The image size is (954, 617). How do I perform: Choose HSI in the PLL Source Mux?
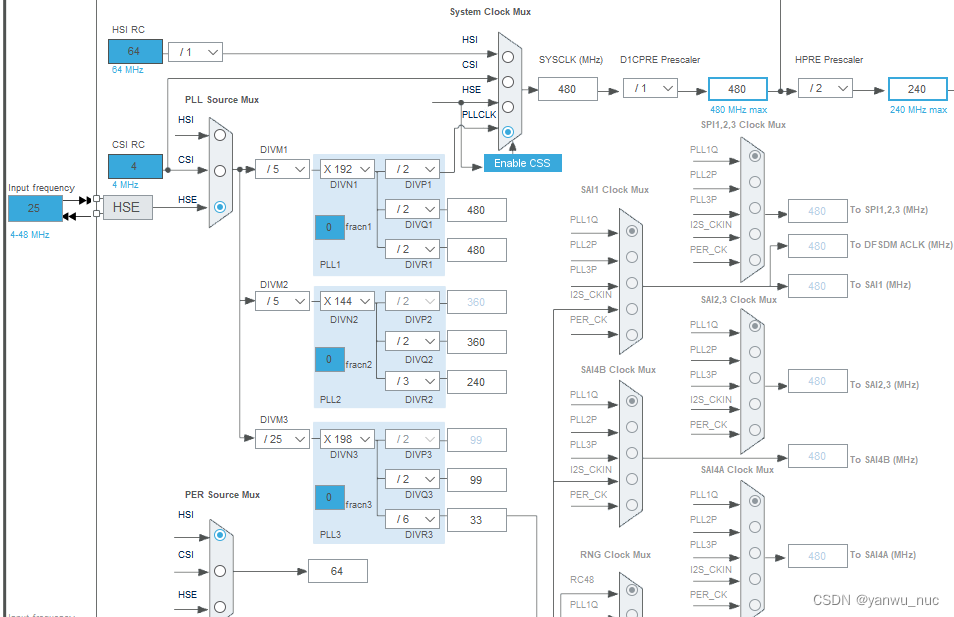[220, 135]
